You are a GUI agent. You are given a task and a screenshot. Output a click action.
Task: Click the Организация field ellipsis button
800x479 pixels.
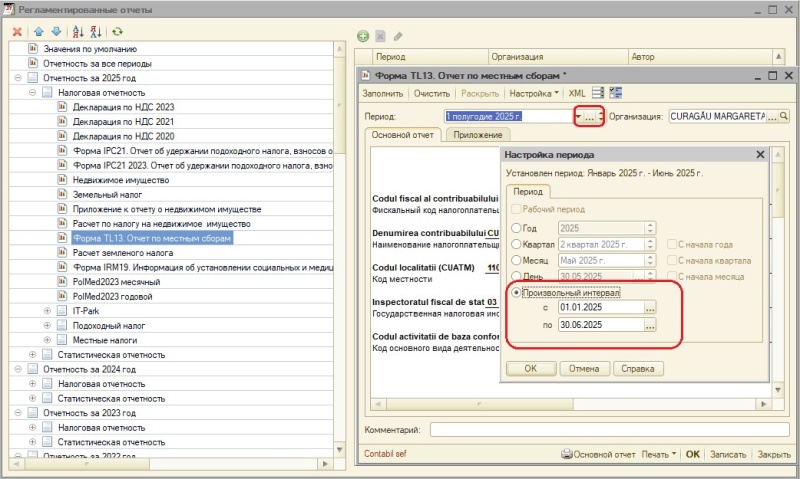point(772,116)
